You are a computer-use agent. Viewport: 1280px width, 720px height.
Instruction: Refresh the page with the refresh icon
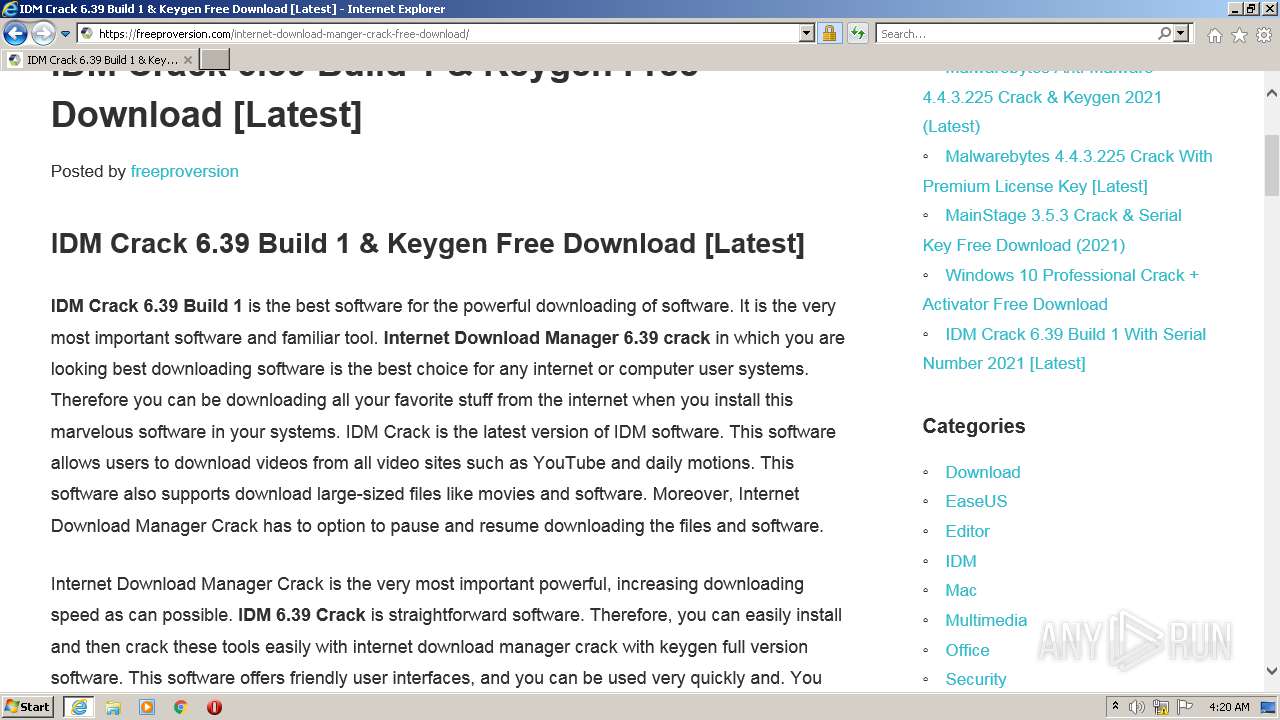point(858,34)
